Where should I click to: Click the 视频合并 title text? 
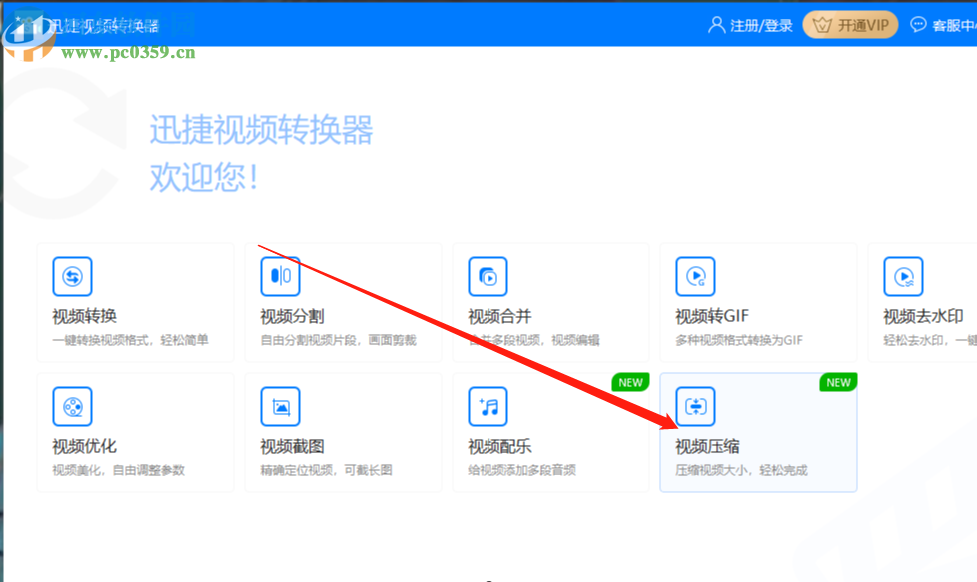(x=500, y=316)
